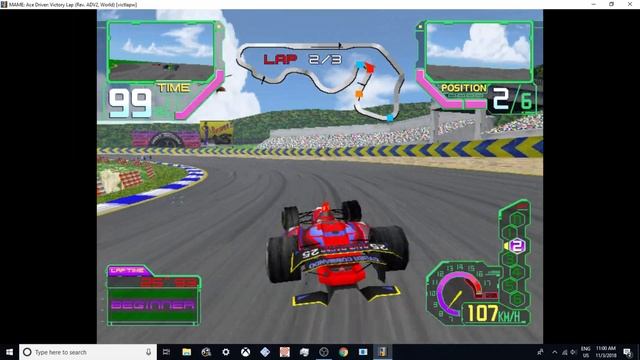Image resolution: width=640 pixels, height=360 pixels.
Task: Focus the 'Type here to search' box
Action: 88,352
